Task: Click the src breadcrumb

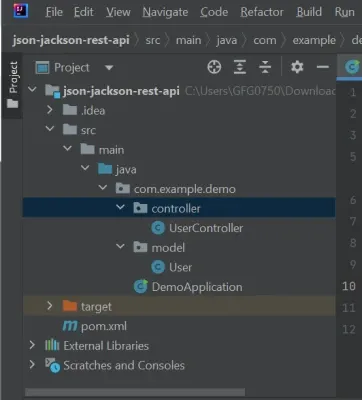Action: (153, 40)
